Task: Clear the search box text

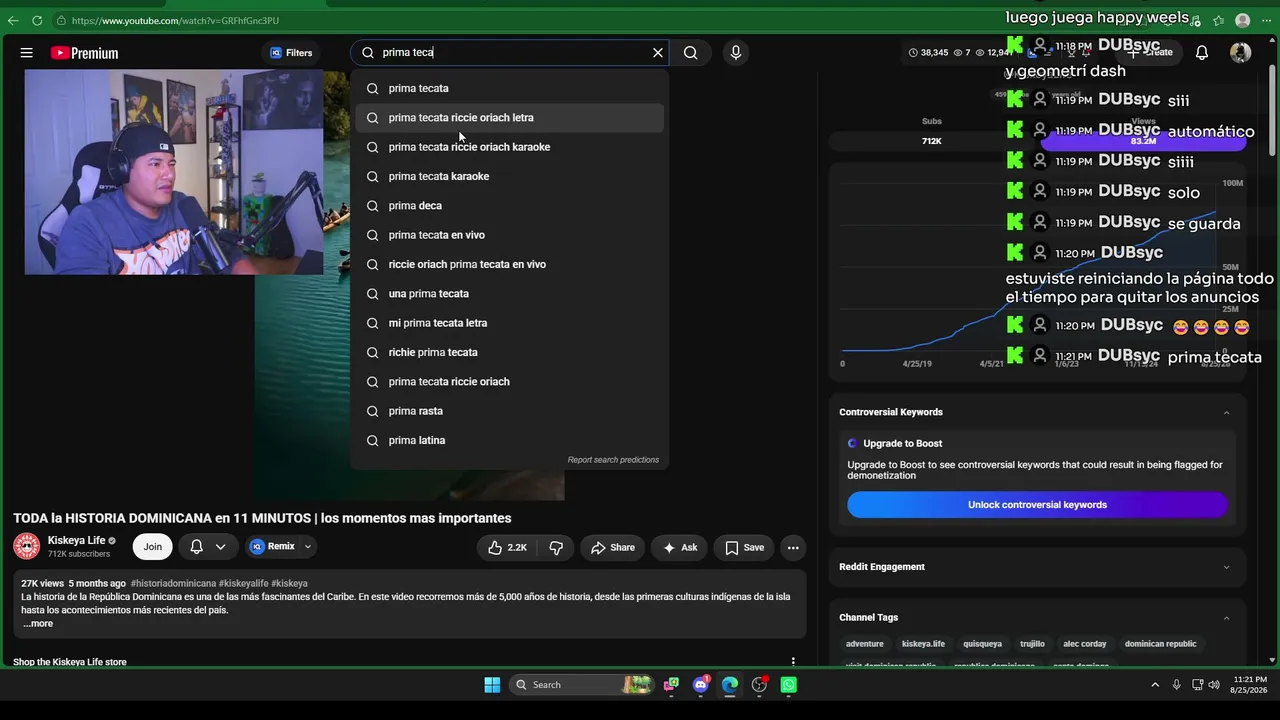Action: coord(658,53)
